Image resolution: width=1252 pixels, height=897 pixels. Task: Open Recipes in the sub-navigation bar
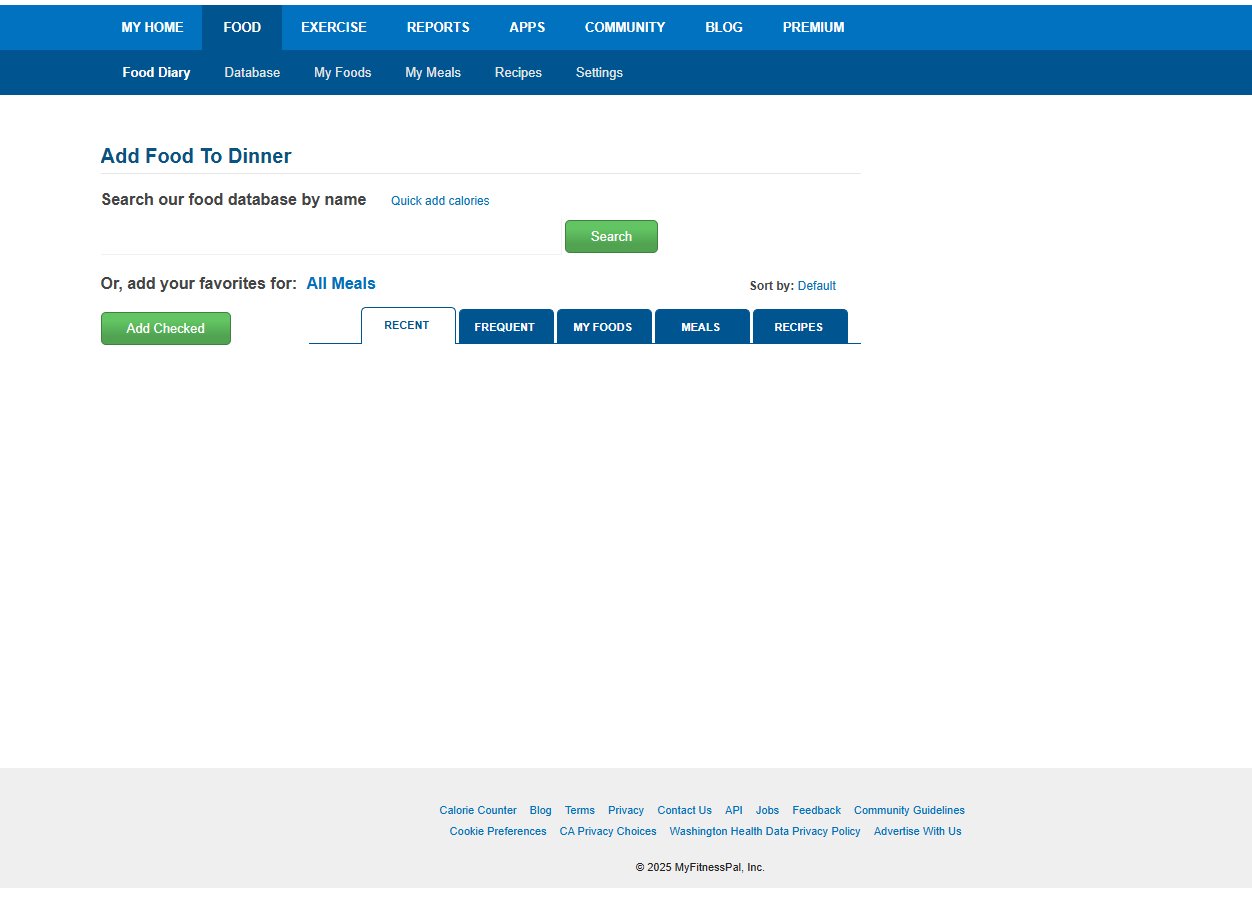[x=518, y=72]
